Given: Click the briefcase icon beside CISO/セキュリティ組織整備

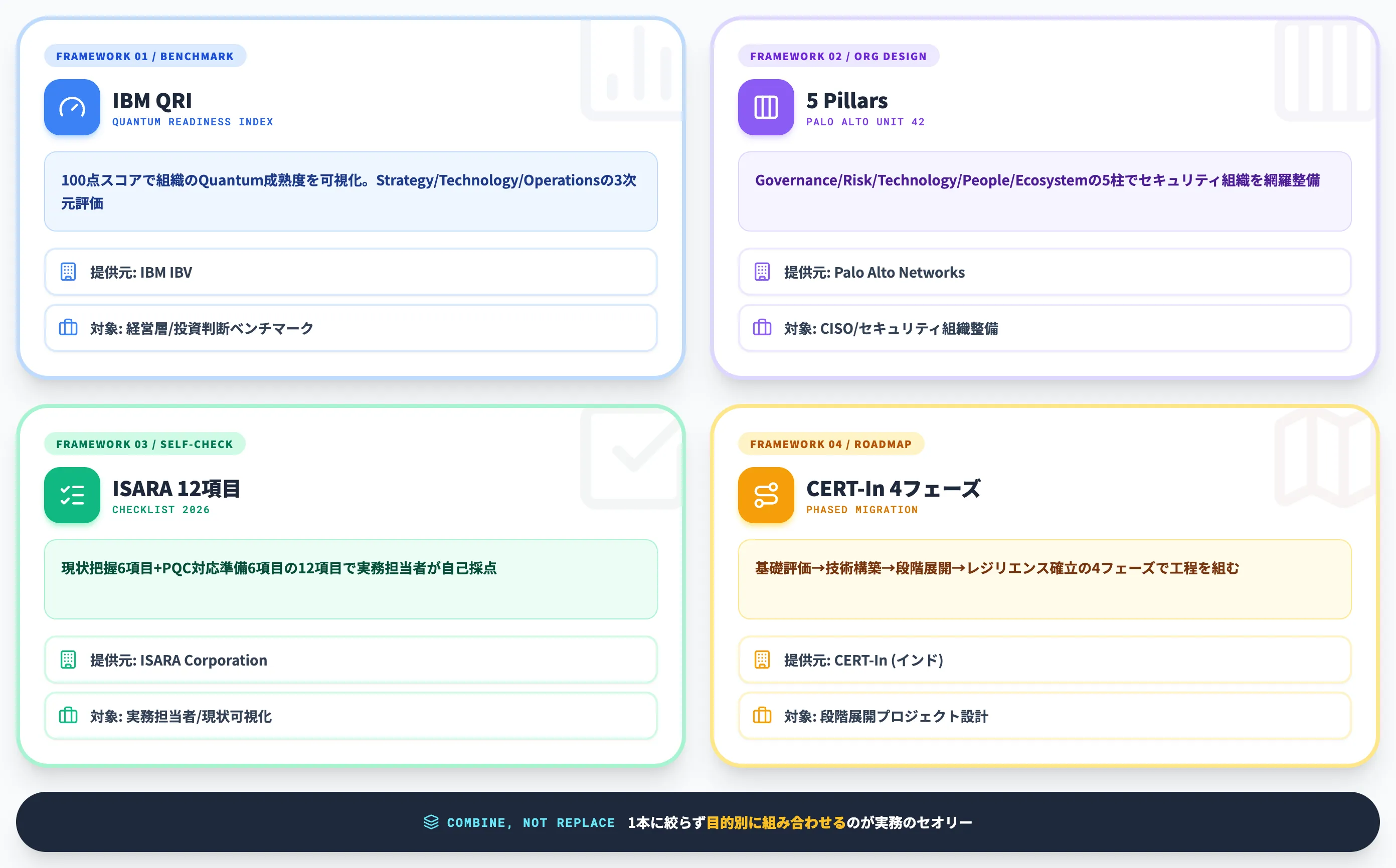Looking at the screenshot, I should (x=762, y=328).
